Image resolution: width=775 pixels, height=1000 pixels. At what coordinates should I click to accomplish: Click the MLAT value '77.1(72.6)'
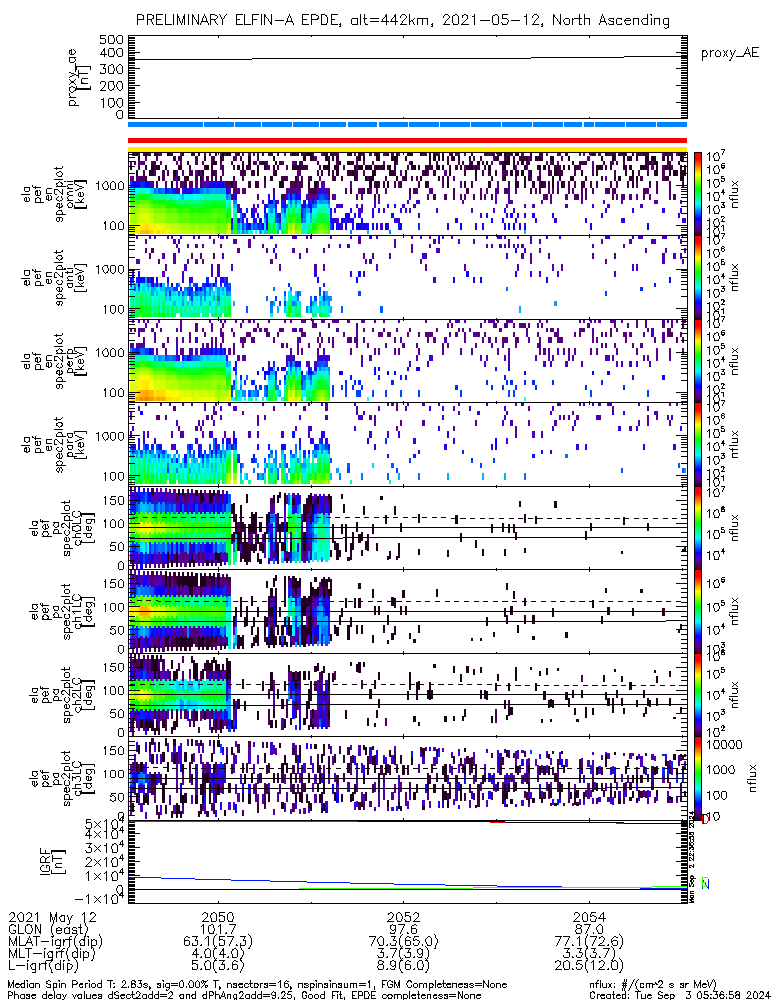tap(589, 942)
